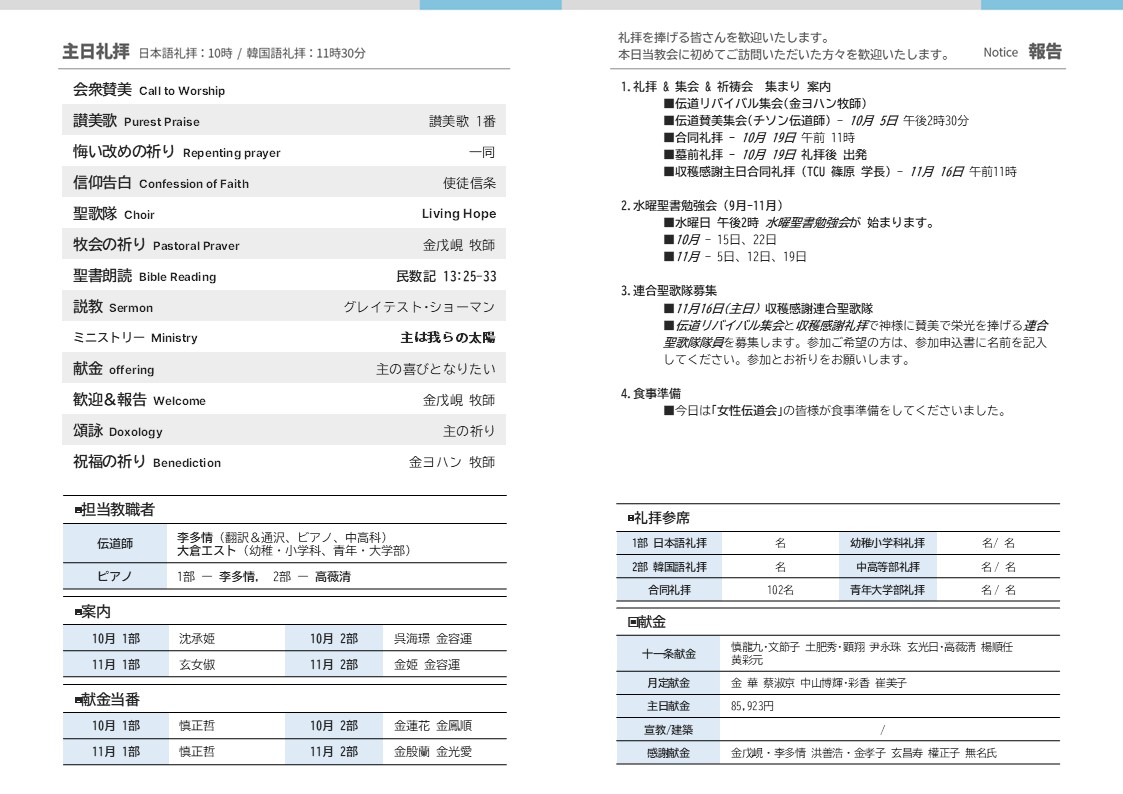
Task: Click the Bible Reading reference 民数記 13:25-33
Action: [445, 276]
